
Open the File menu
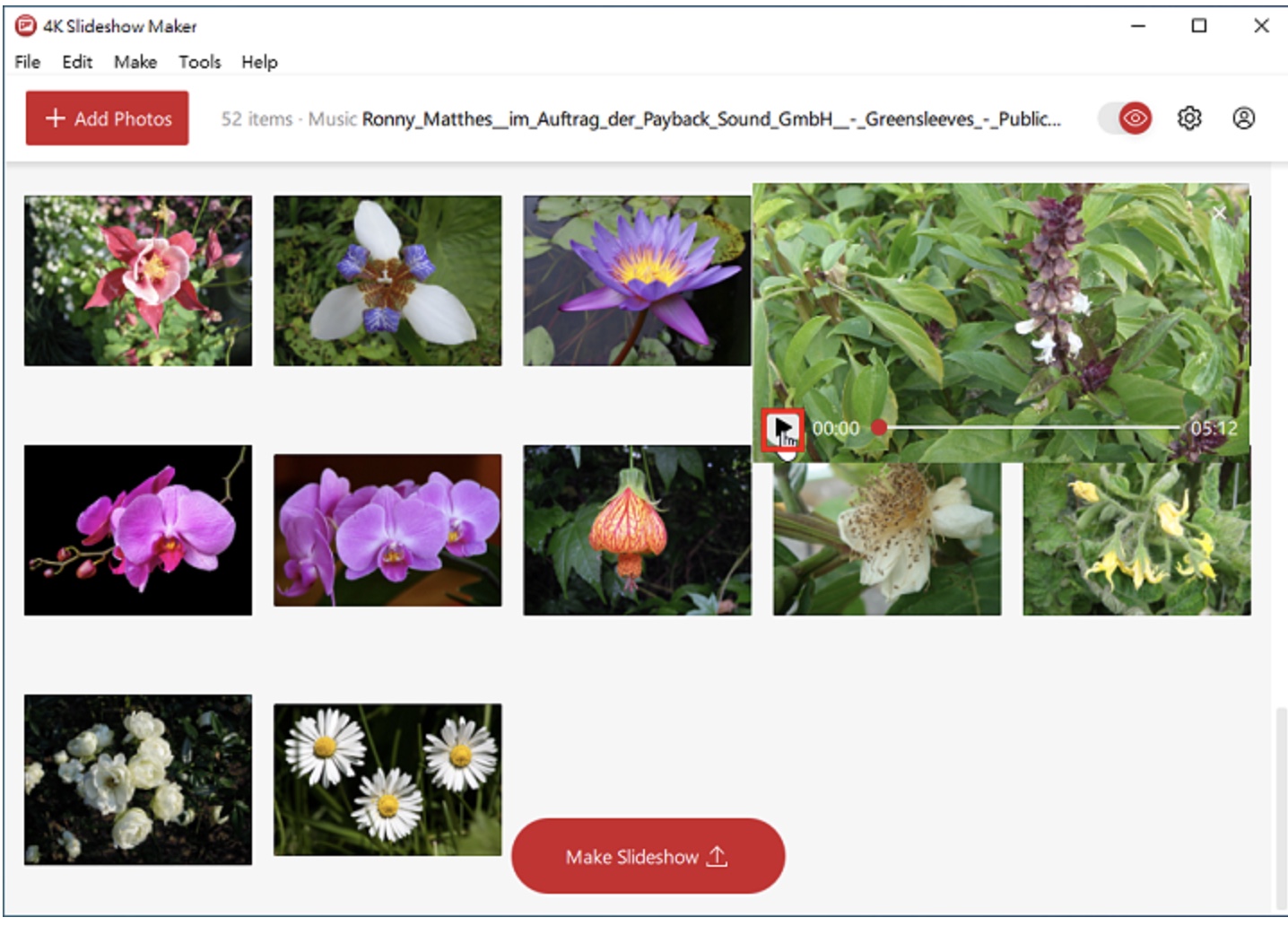[x=27, y=62]
